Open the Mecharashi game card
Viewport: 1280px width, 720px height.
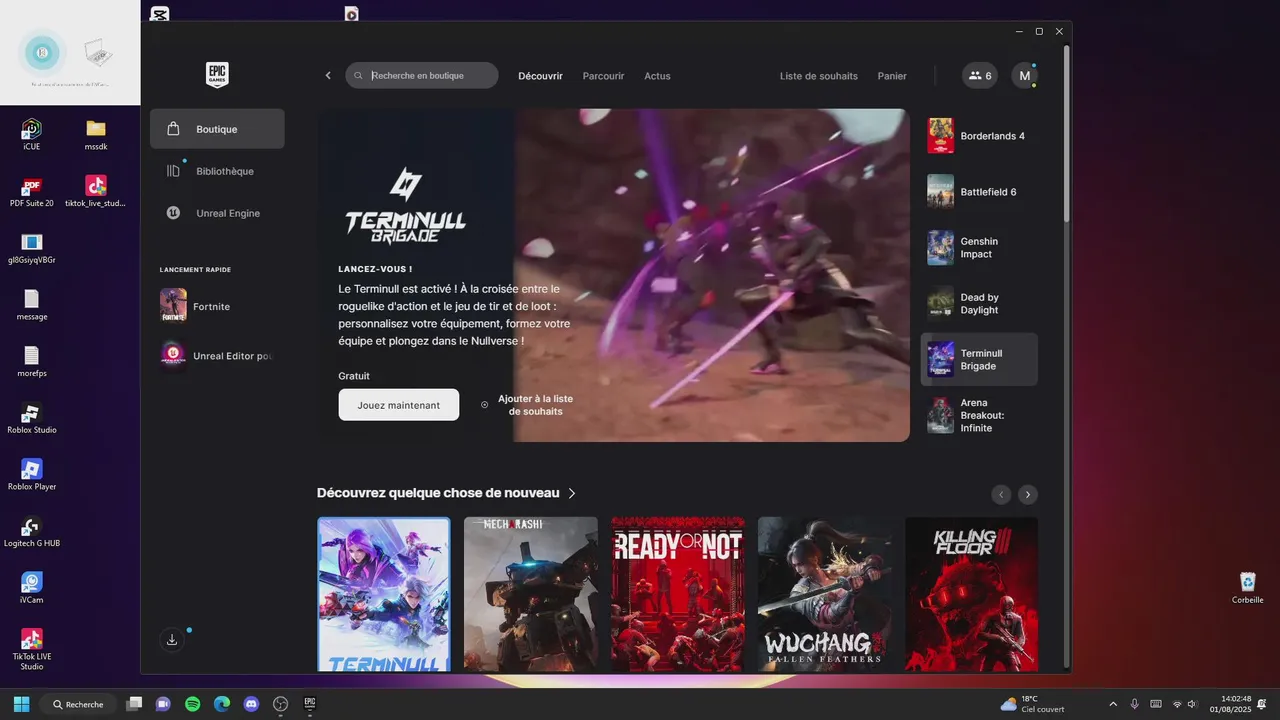tap(531, 594)
